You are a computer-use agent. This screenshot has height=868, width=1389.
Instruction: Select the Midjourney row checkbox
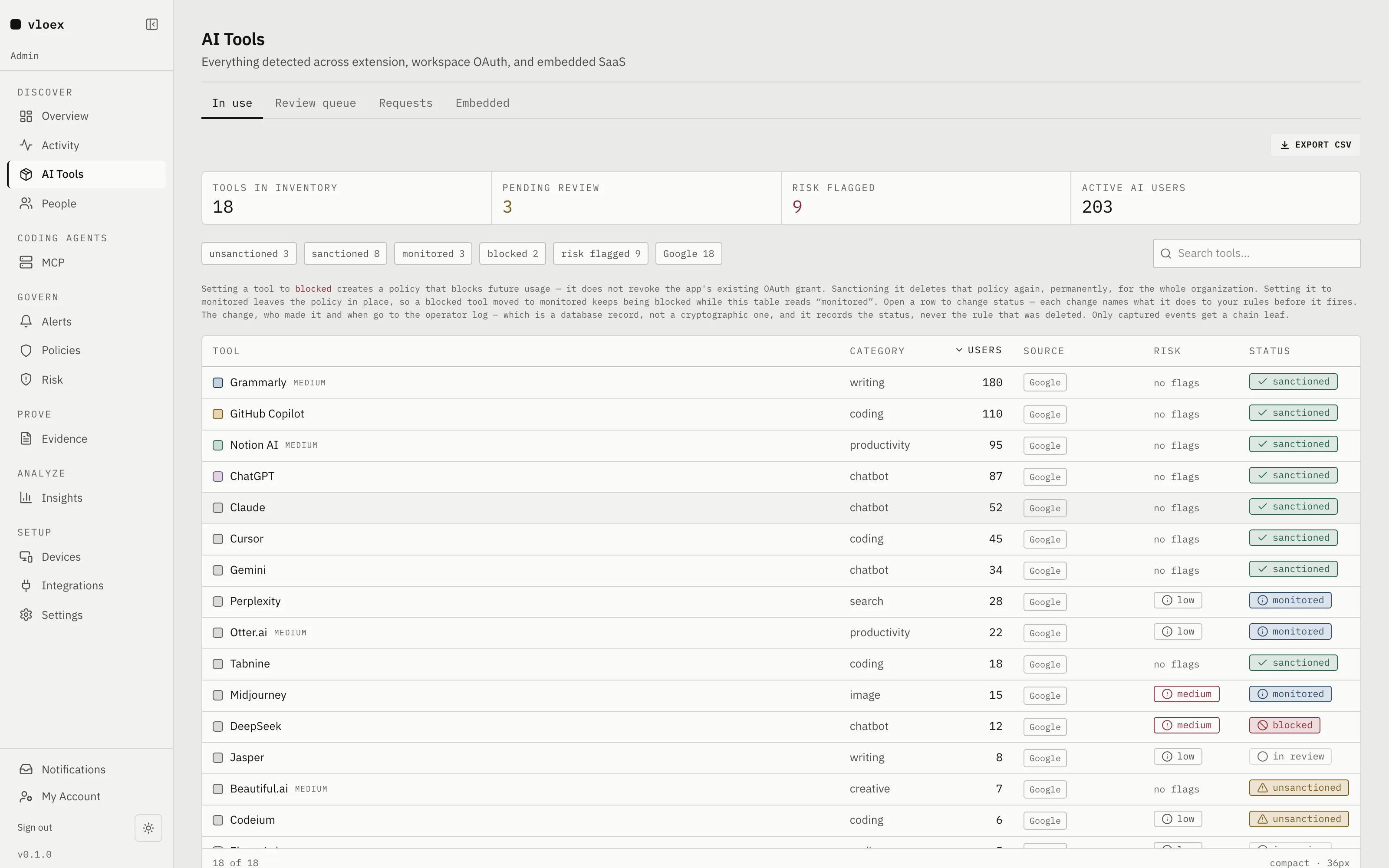pos(218,695)
